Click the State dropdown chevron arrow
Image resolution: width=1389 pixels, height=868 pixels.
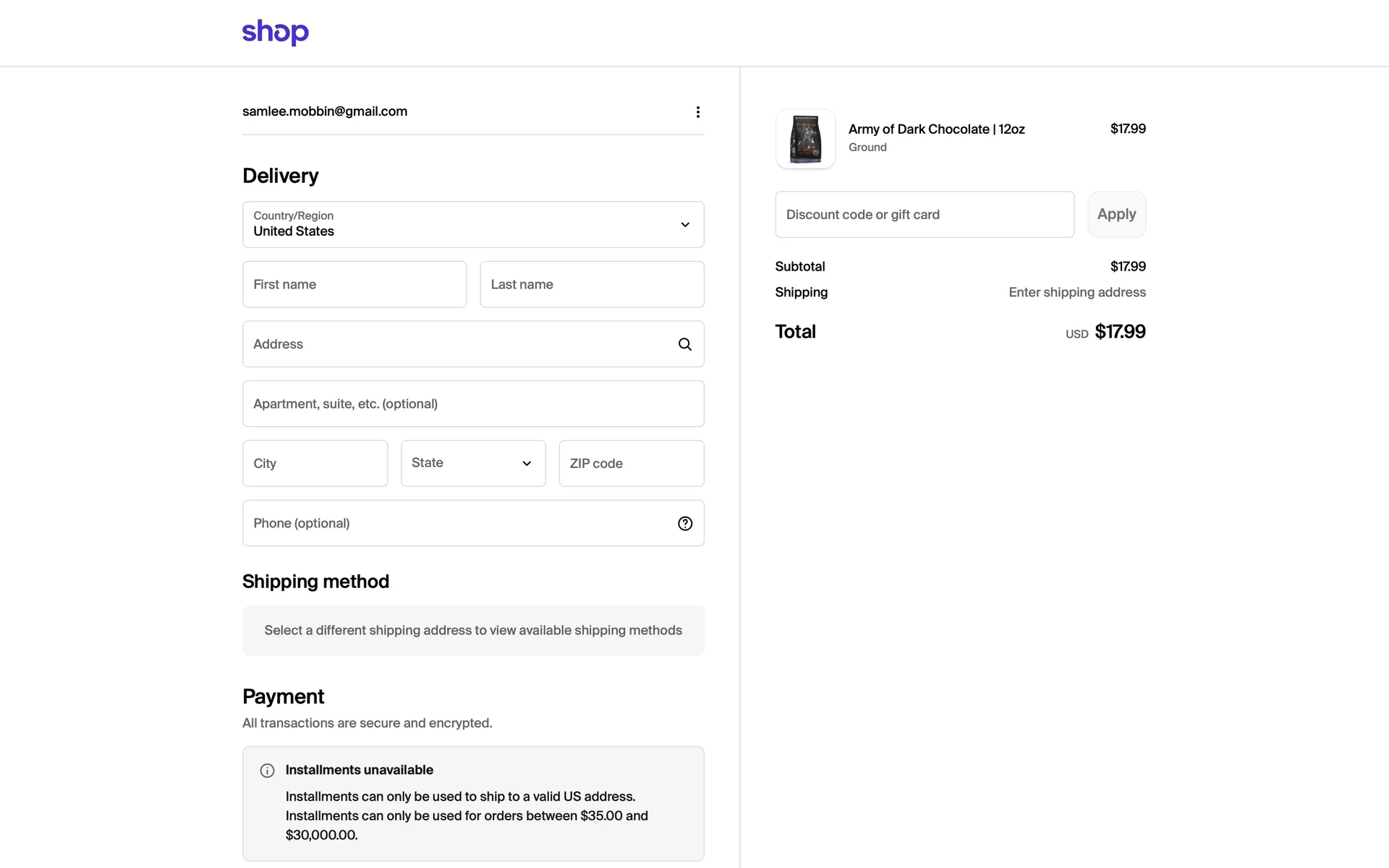[x=527, y=464]
